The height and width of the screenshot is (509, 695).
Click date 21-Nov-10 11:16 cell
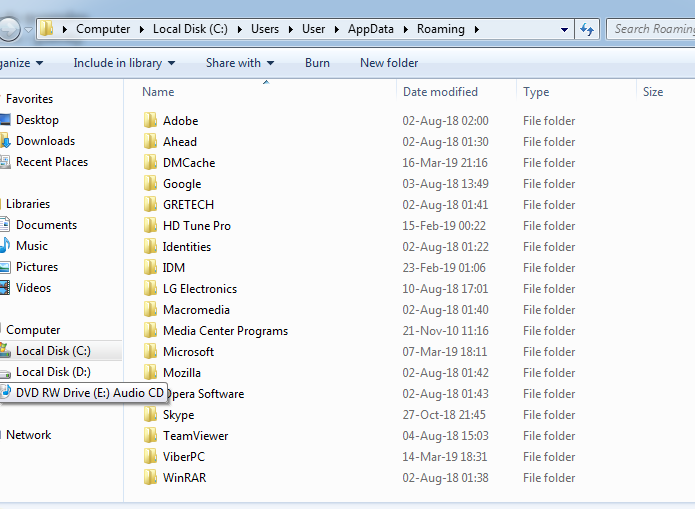445,331
